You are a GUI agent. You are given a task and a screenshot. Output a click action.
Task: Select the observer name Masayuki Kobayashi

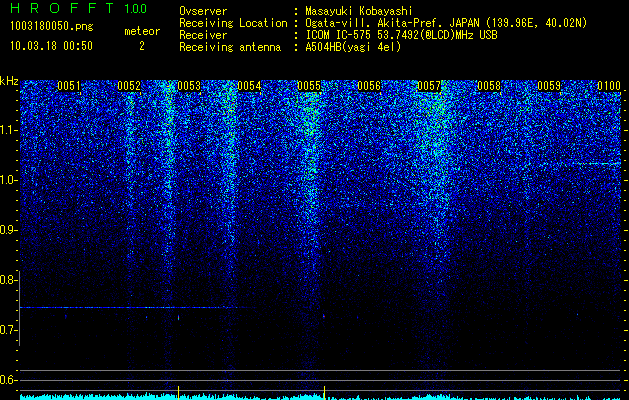point(359,11)
